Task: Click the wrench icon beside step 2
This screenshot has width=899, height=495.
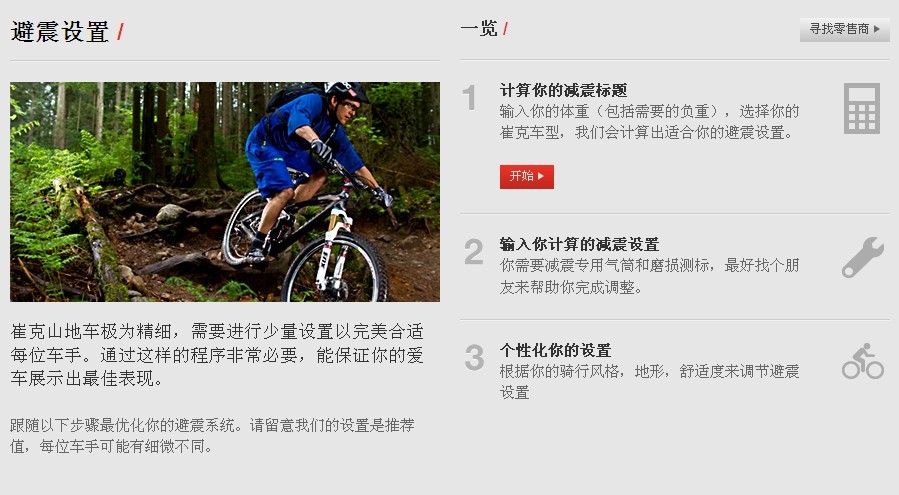Action: tap(863, 257)
